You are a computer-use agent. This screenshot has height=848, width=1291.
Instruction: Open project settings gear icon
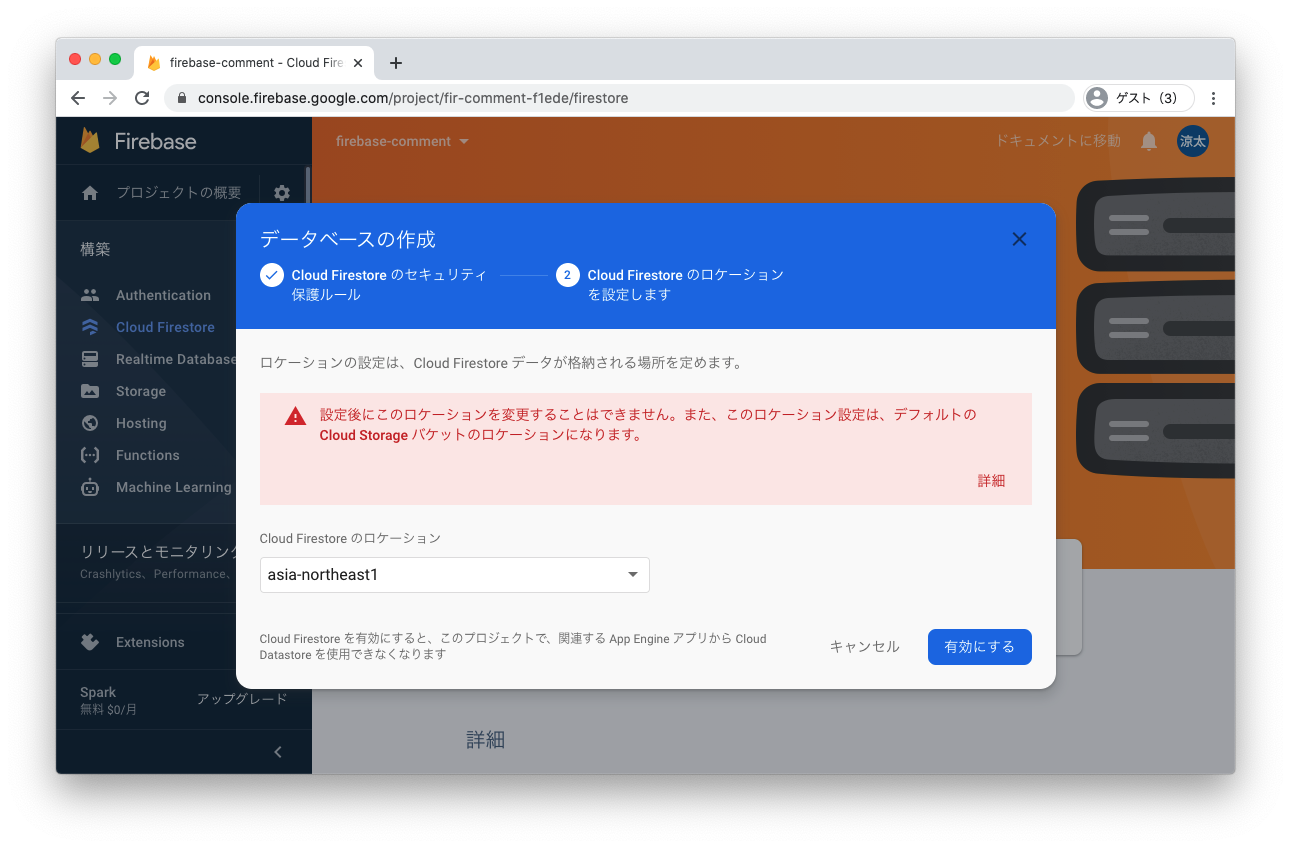point(282,193)
